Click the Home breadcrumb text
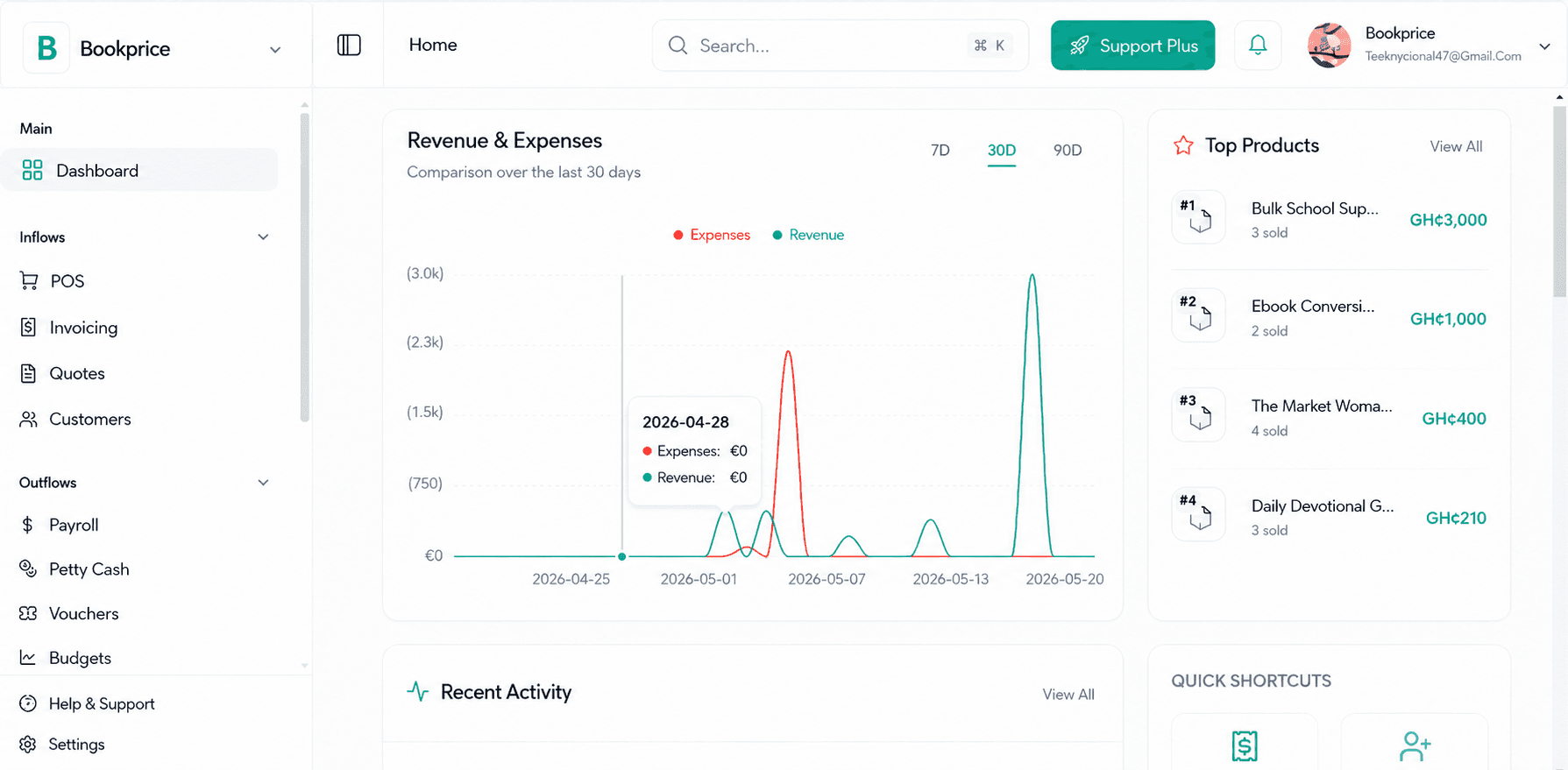The height and width of the screenshot is (770, 1568). (x=433, y=45)
